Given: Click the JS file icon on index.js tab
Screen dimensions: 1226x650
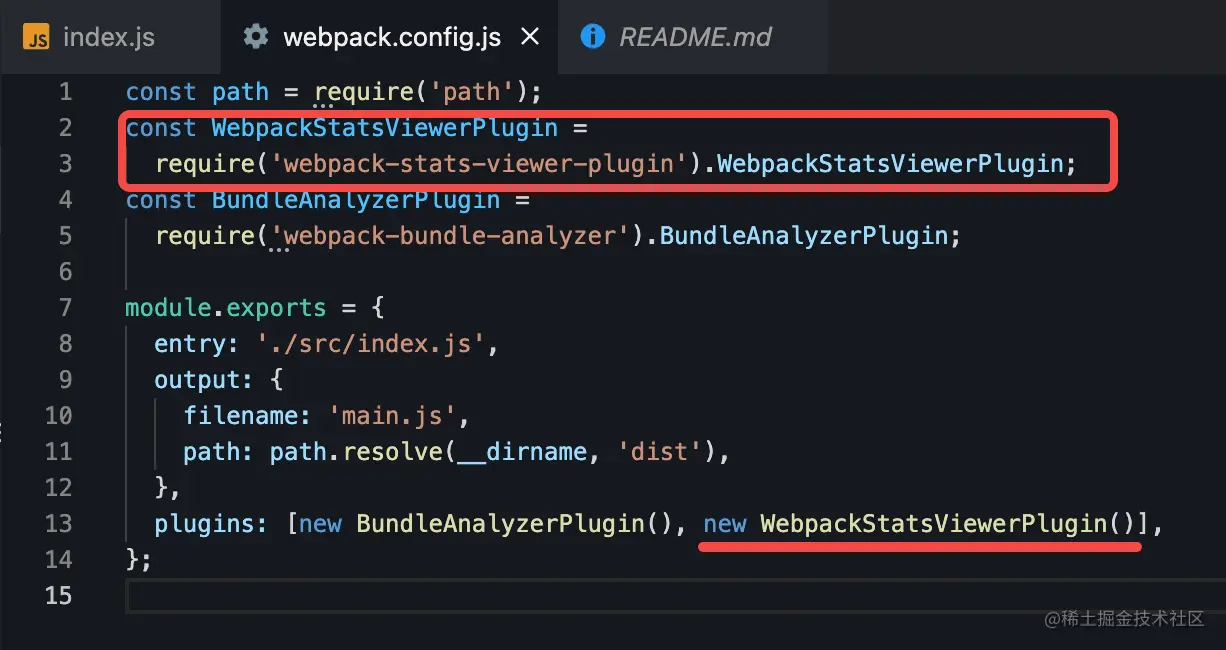Looking at the screenshot, I should [x=37, y=38].
